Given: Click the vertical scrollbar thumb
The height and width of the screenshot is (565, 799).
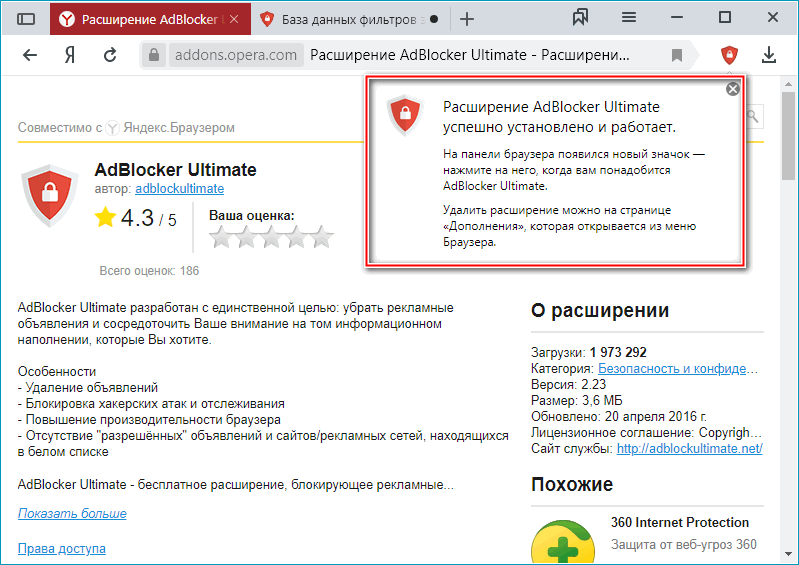Looking at the screenshot, I should click(x=788, y=136).
